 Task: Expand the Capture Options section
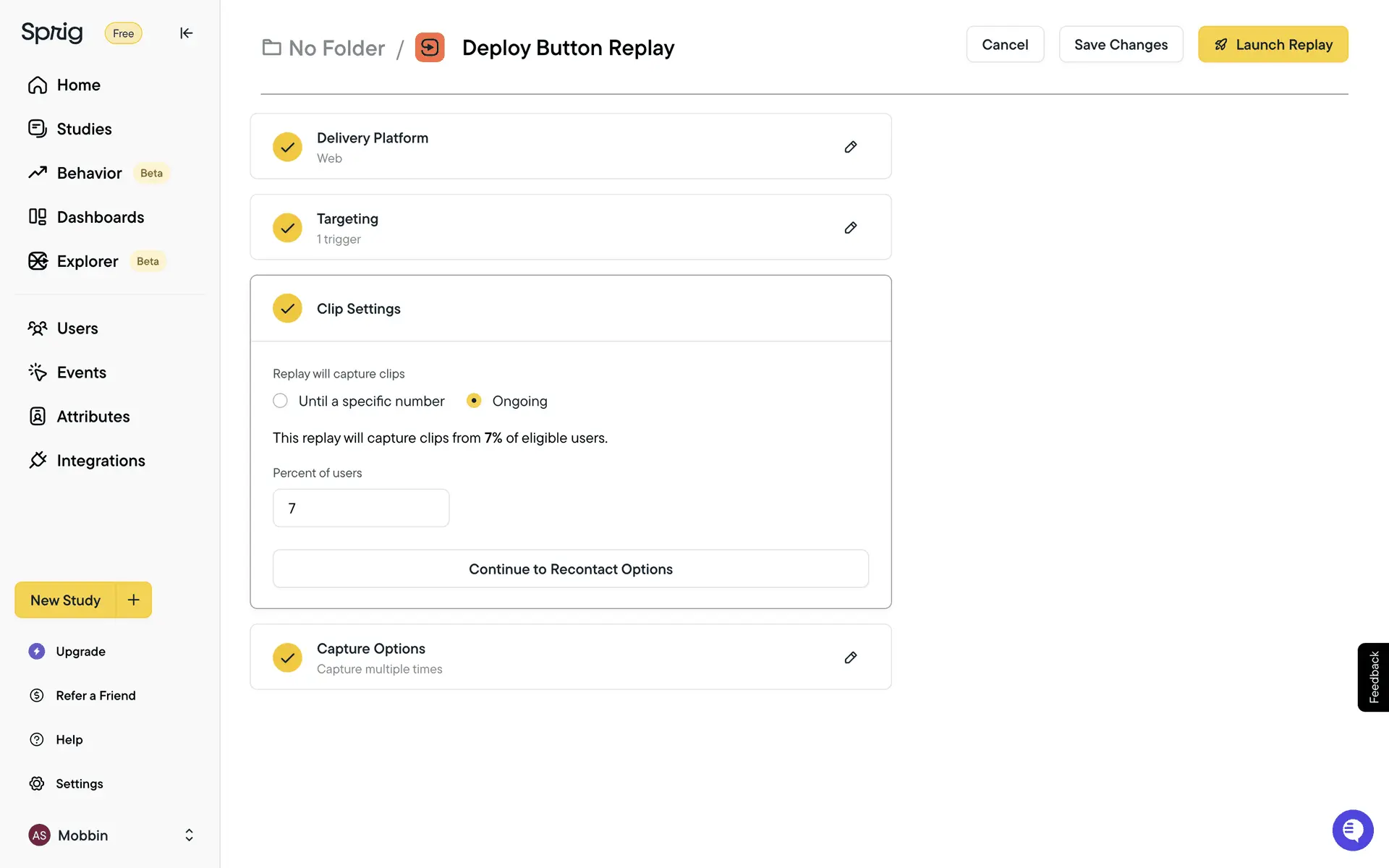[x=370, y=657]
